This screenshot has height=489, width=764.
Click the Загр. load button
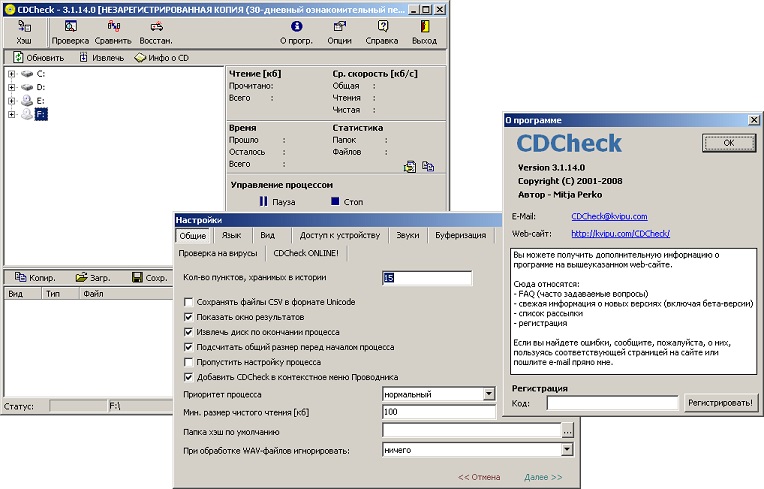coord(93,278)
